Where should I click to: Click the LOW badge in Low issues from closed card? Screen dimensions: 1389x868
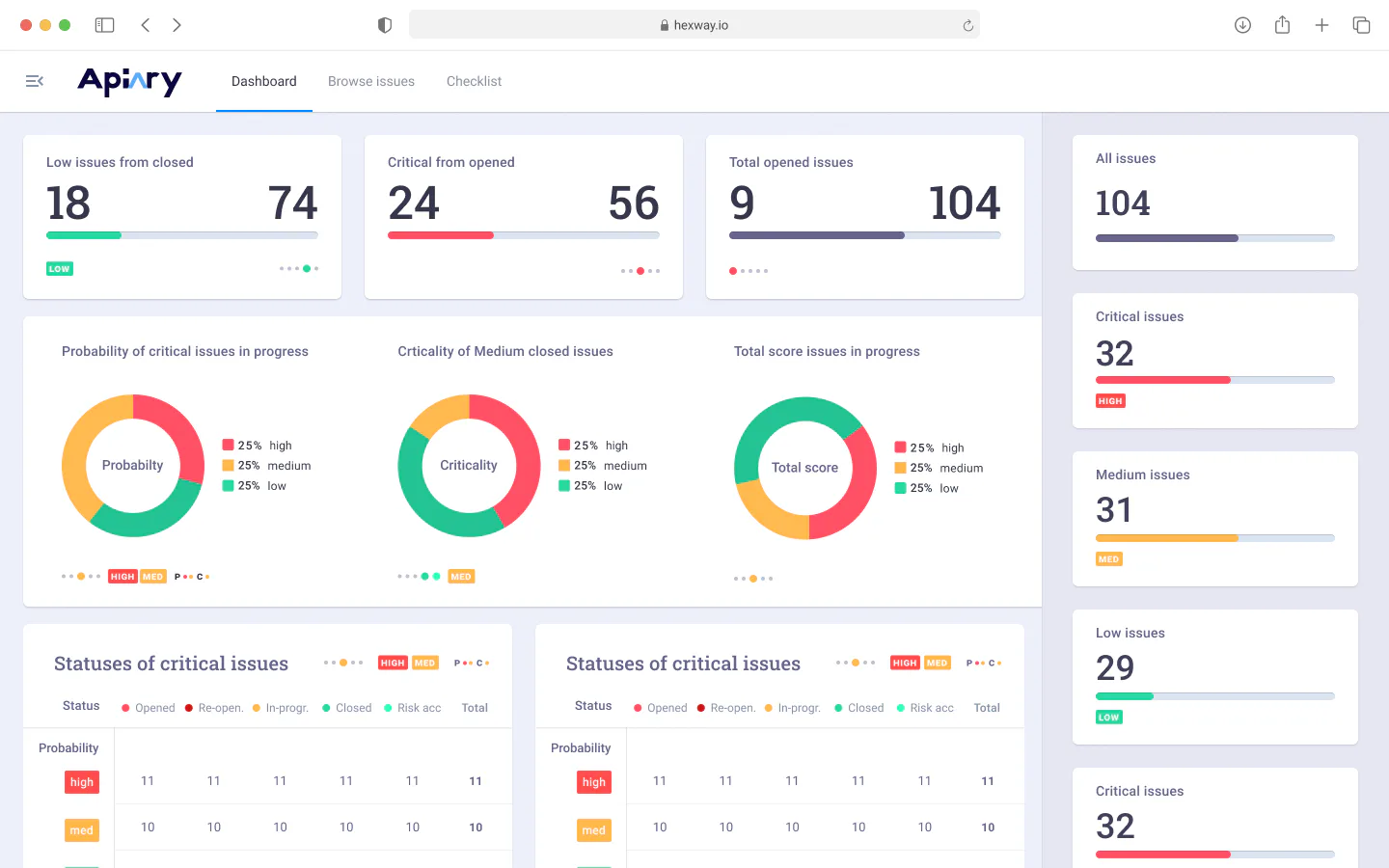pos(60,269)
